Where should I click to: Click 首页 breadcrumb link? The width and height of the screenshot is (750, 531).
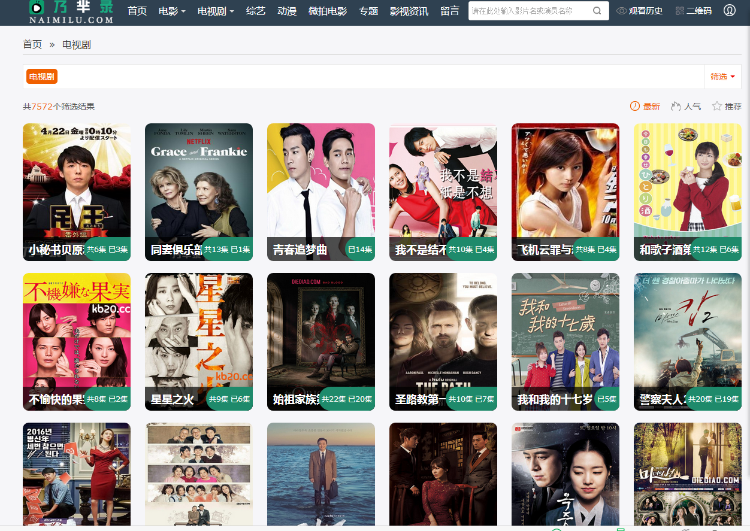coord(33,44)
